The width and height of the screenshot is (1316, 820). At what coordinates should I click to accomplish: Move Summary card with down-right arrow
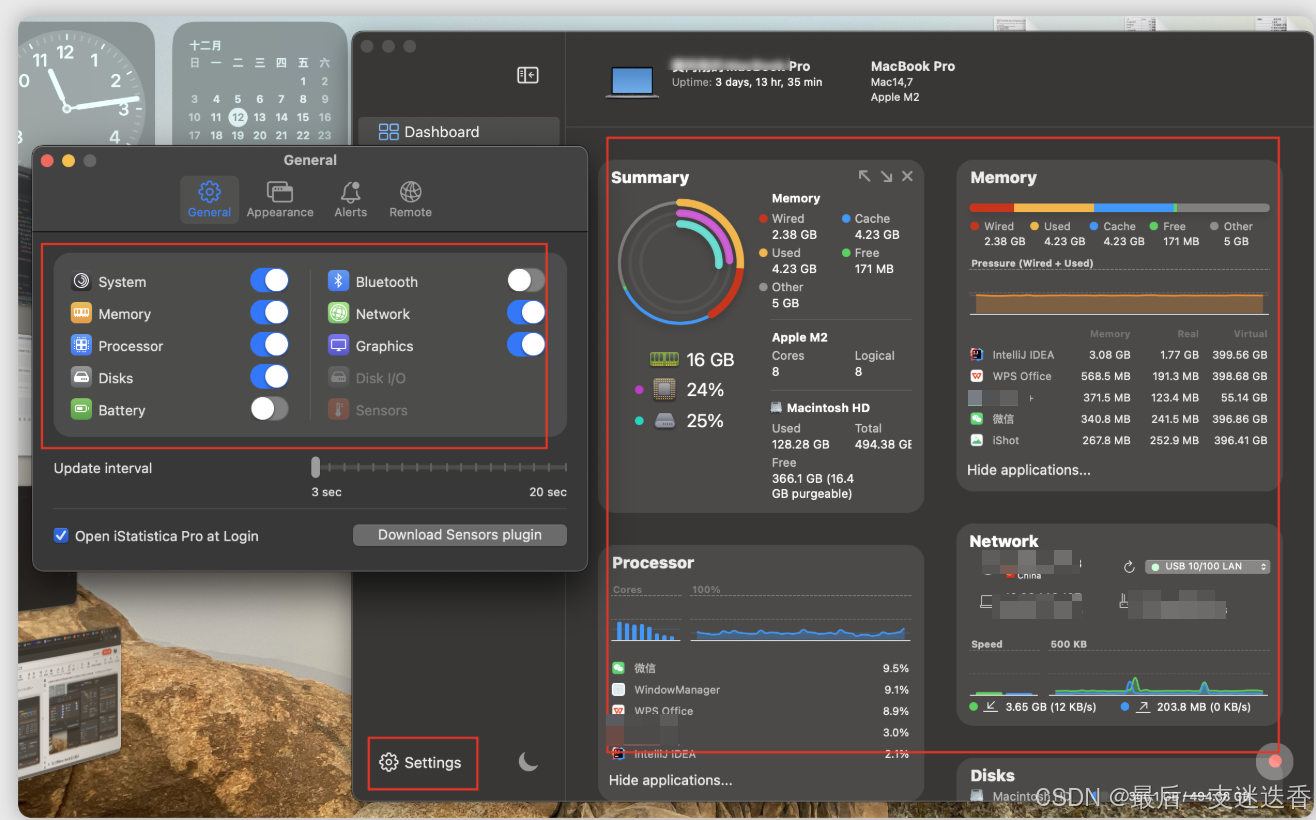point(886,176)
